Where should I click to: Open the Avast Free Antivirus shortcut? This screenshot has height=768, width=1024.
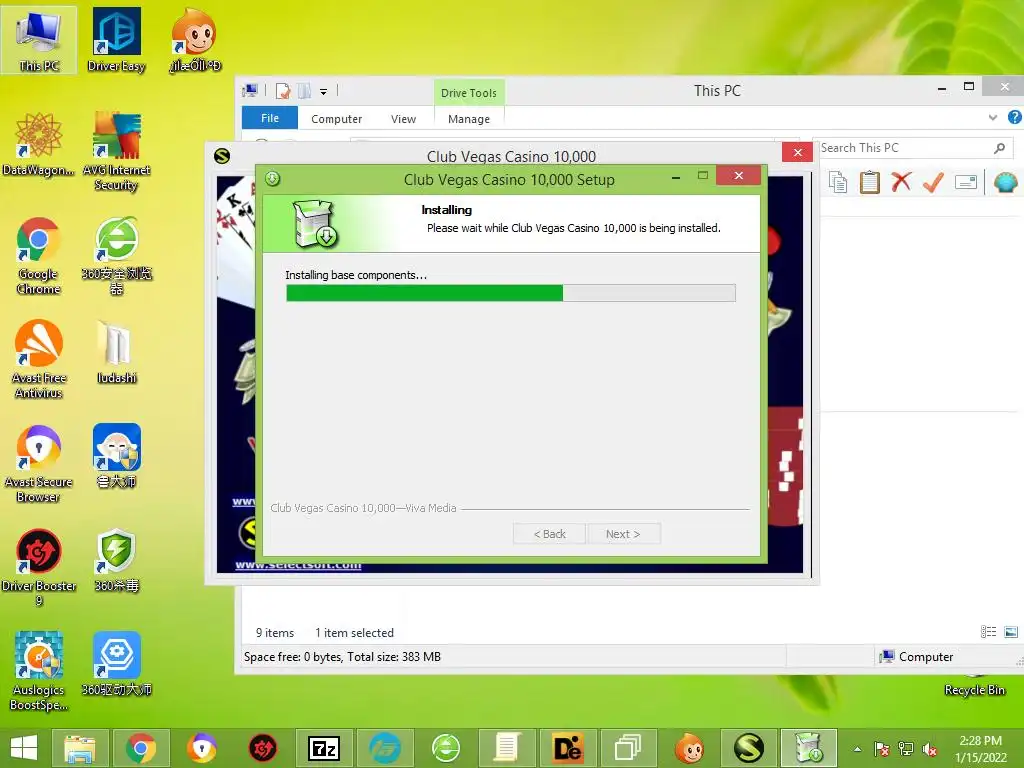pyautogui.click(x=39, y=359)
